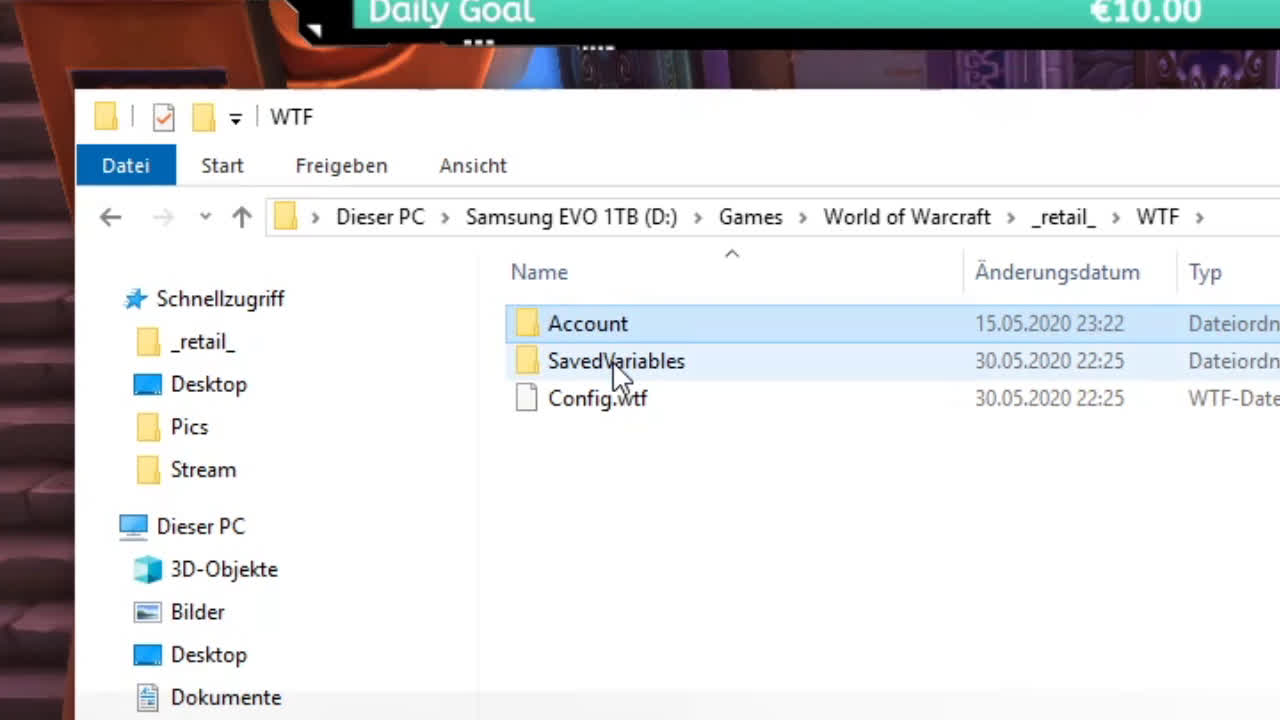
Task: Navigate to World of Warcraft in breadcrumb
Action: (906, 217)
